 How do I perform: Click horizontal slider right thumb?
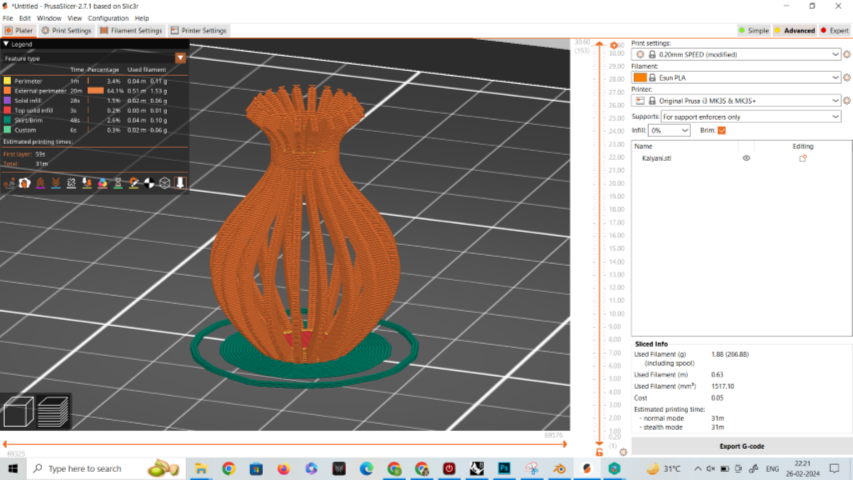click(x=564, y=444)
